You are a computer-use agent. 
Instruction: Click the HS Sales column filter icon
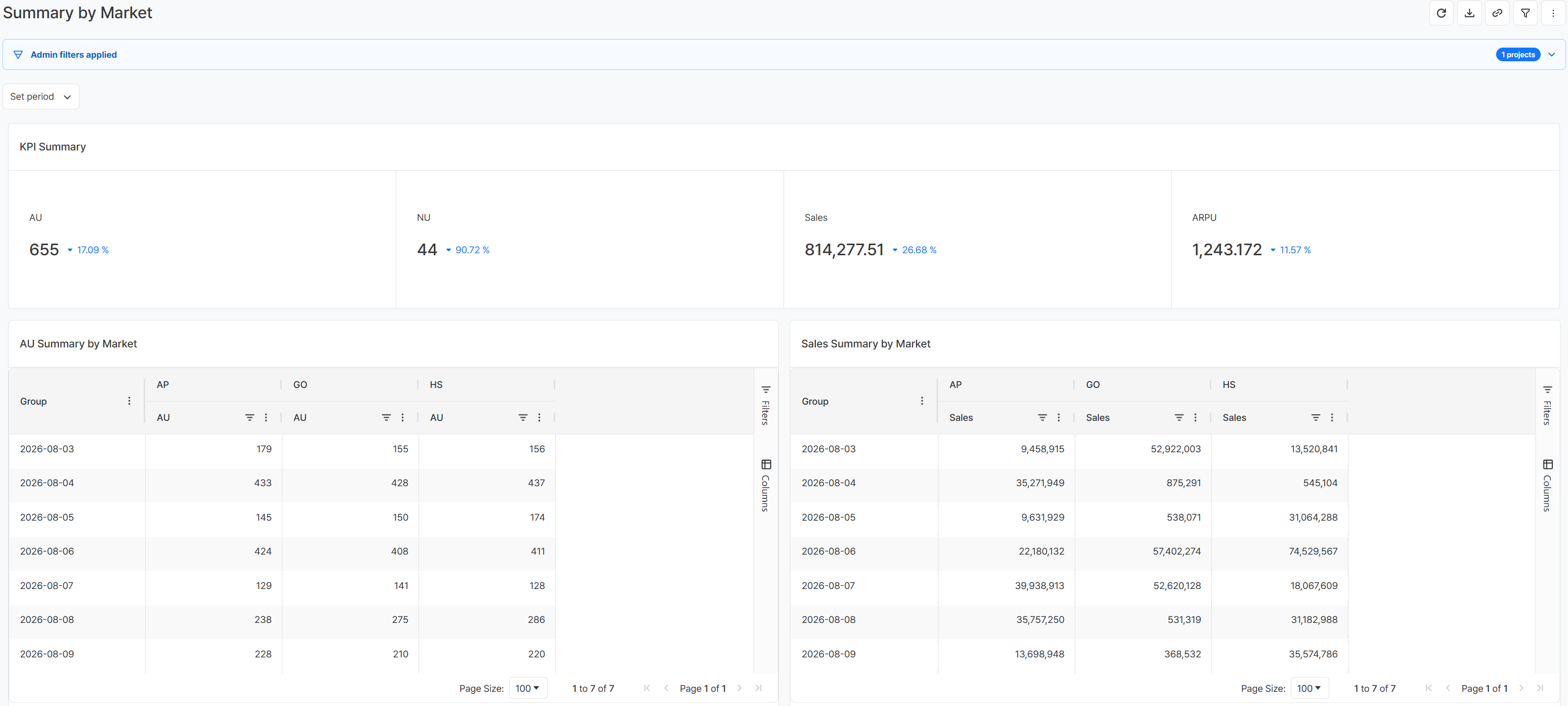[1315, 417]
